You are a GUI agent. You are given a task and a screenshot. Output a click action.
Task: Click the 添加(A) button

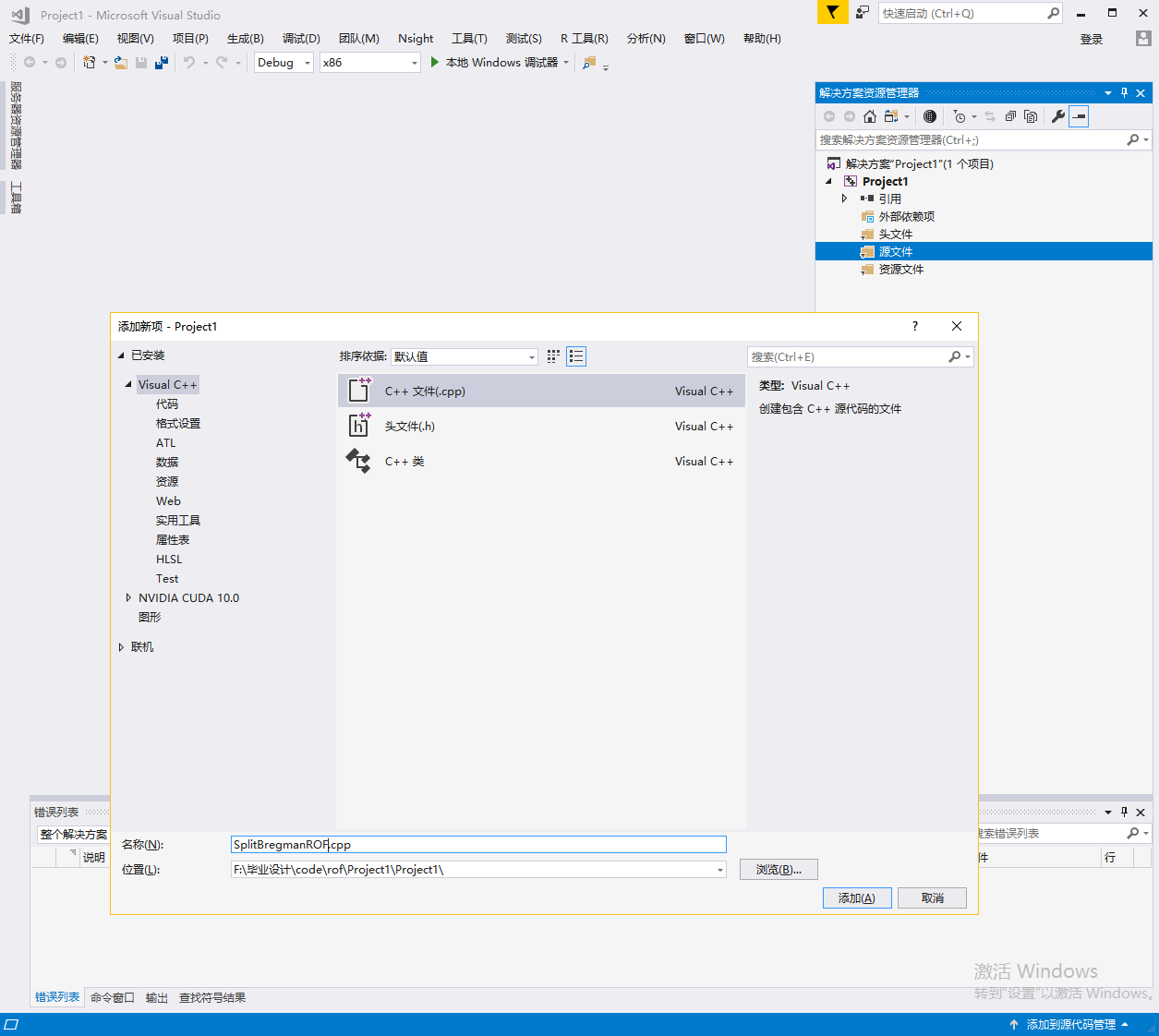[857, 897]
